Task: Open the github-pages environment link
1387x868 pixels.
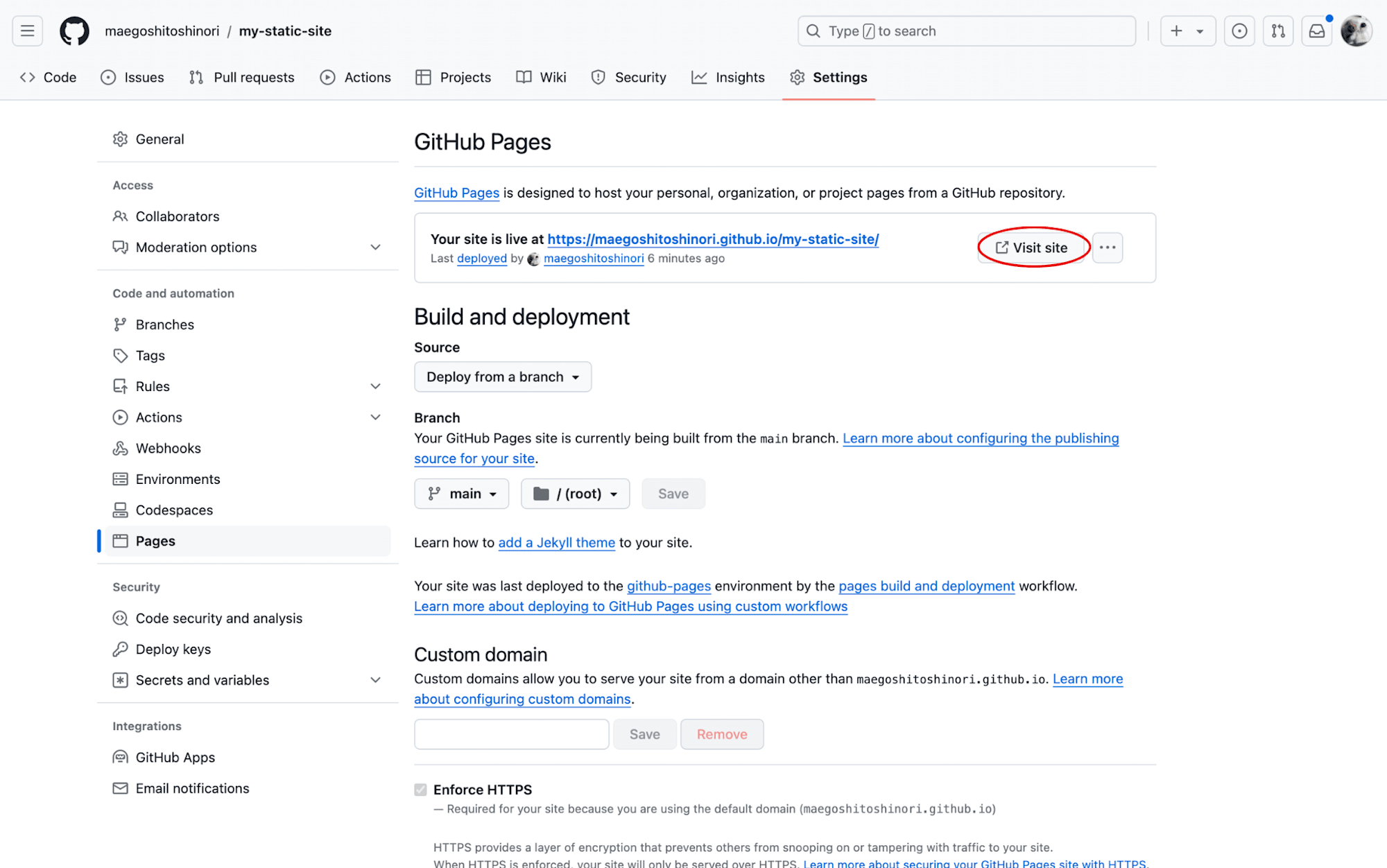Action: coord(669,587)
